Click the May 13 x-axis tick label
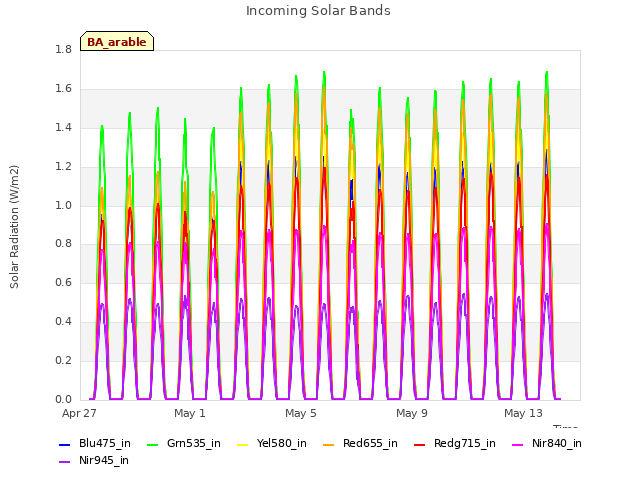640x480 pixels. 523,413
